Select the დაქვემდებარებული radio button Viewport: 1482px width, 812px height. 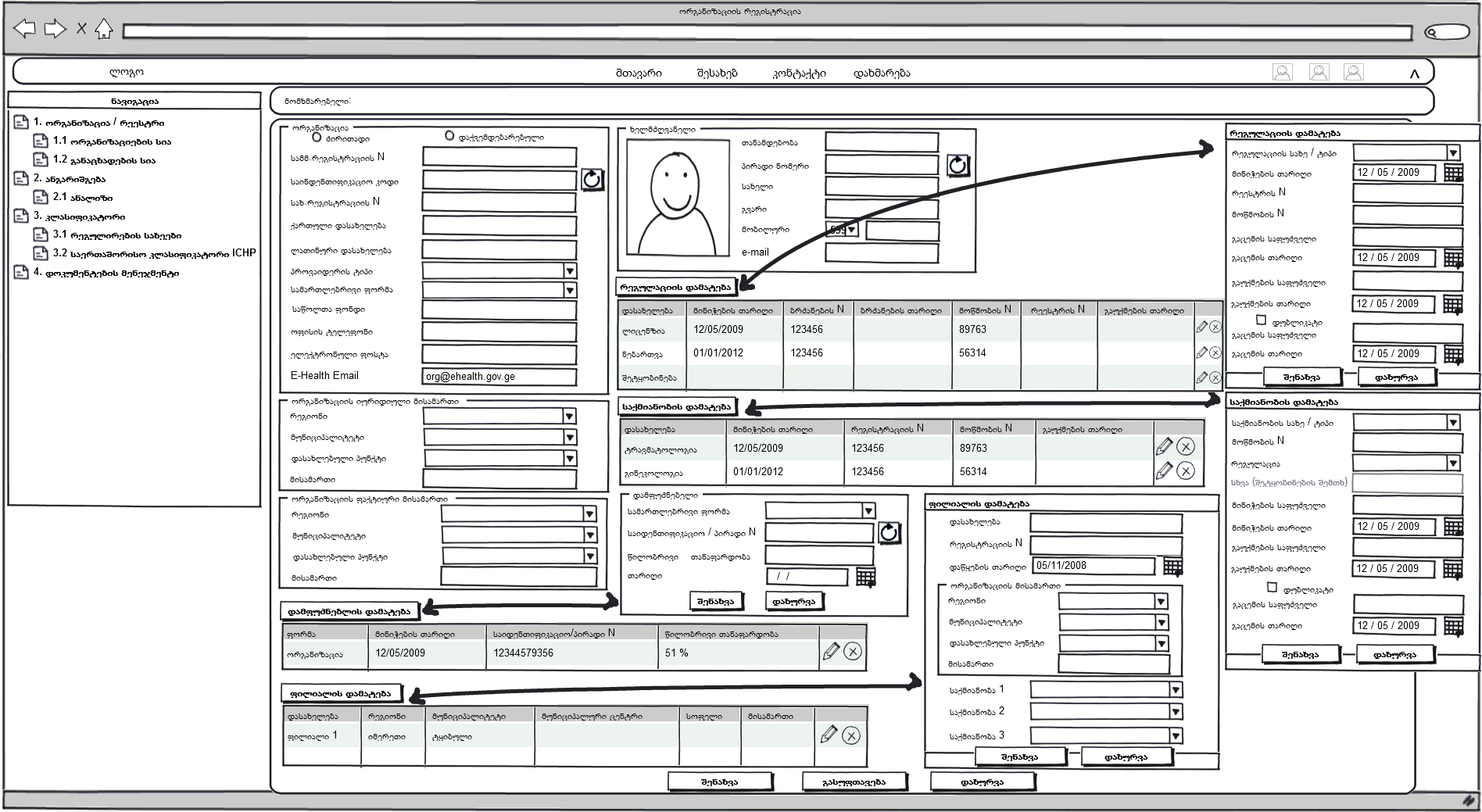(x=449, y=136)
